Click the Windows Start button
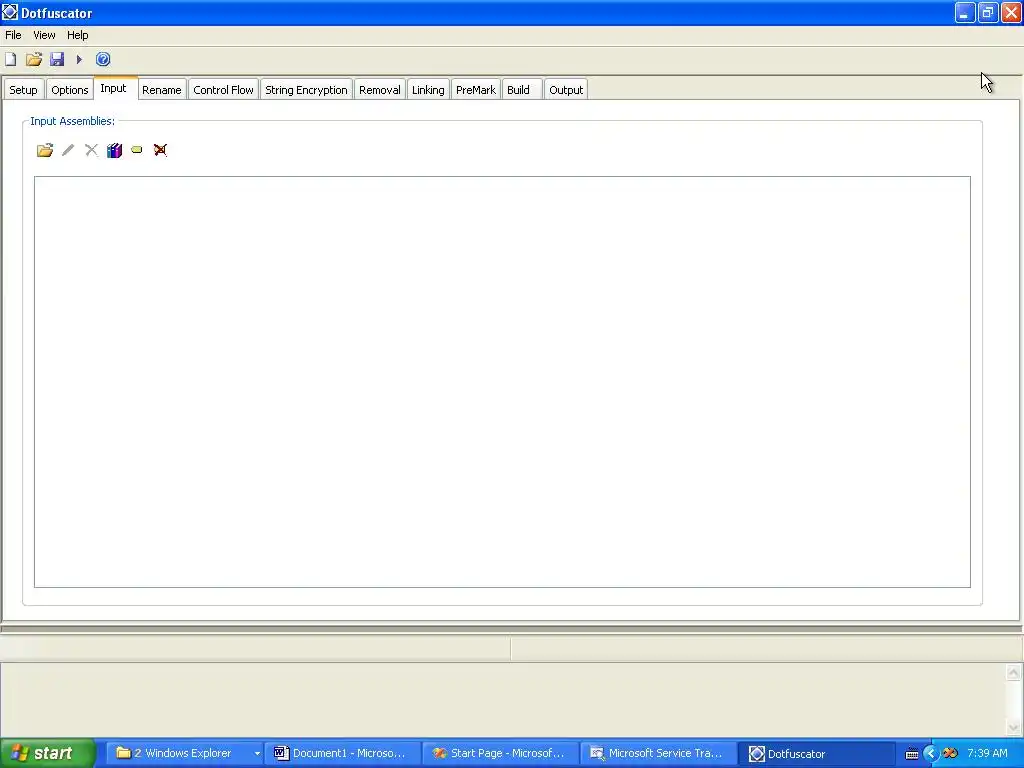1024x768 pixels. click(x=48, y=754)
